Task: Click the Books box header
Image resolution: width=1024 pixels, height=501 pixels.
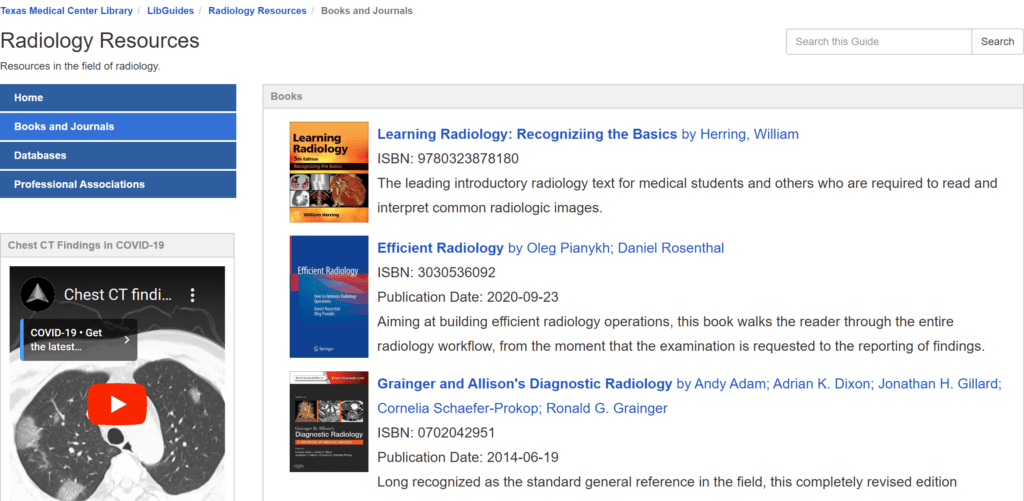Action: (643, 97)
